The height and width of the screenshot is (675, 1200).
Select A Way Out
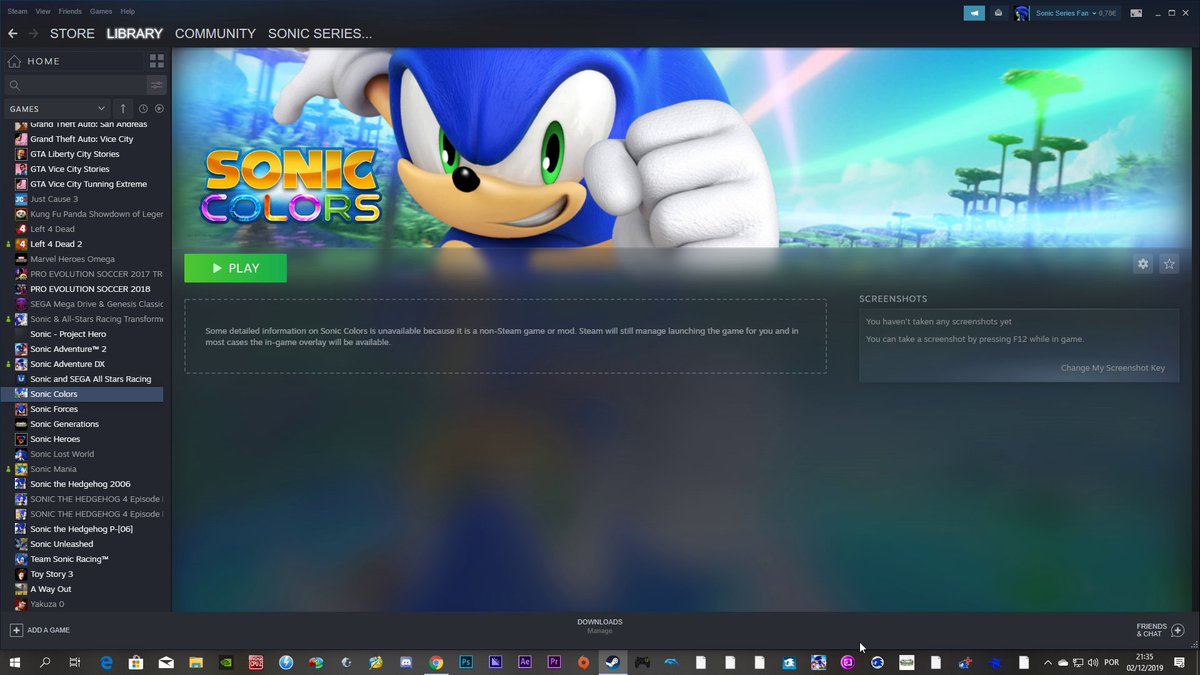(x=50, y=589)
